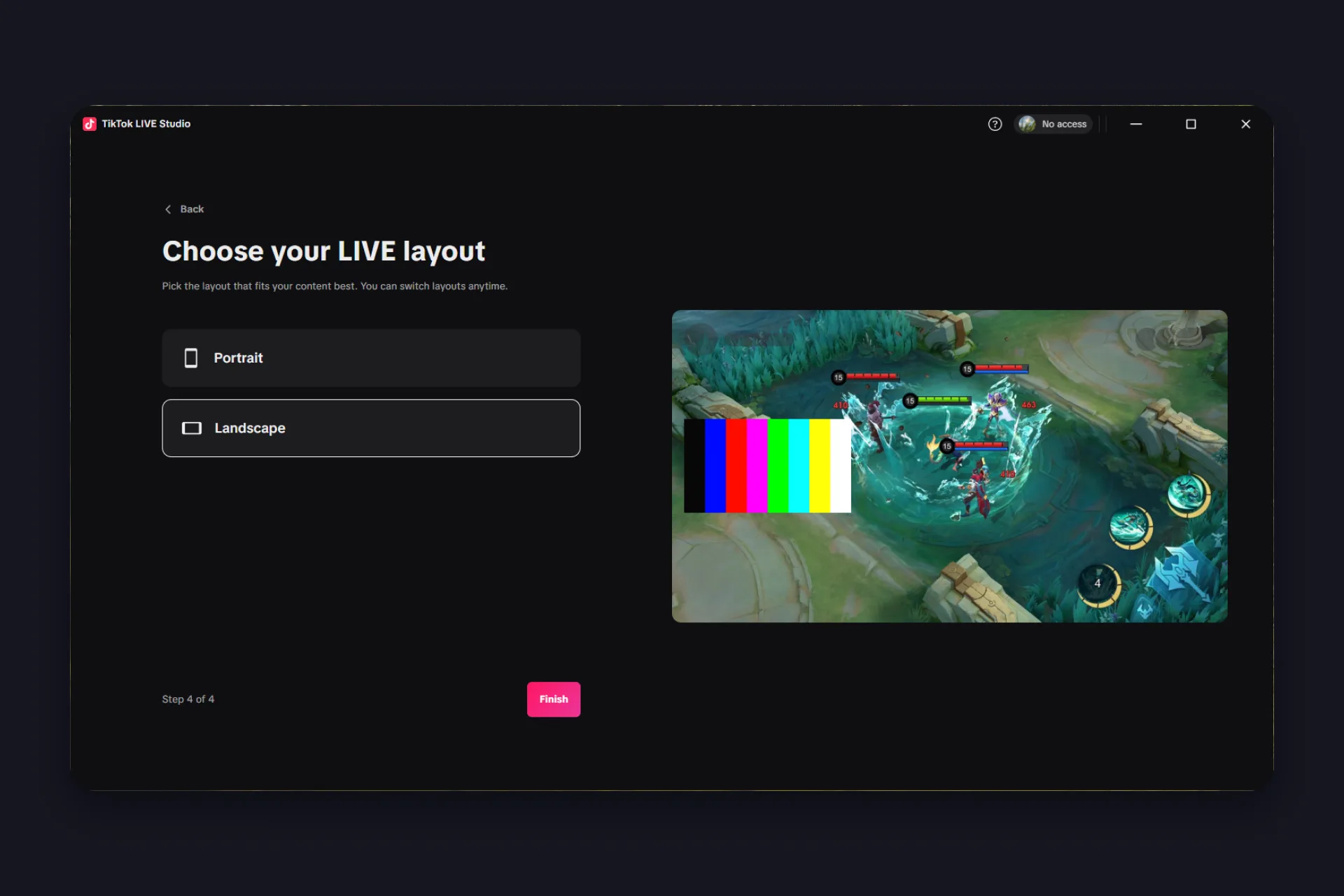The width and height of the screenshot is (1344, 896).
Task: Click the back chevron arrow icon
Action: coord(168,209)
